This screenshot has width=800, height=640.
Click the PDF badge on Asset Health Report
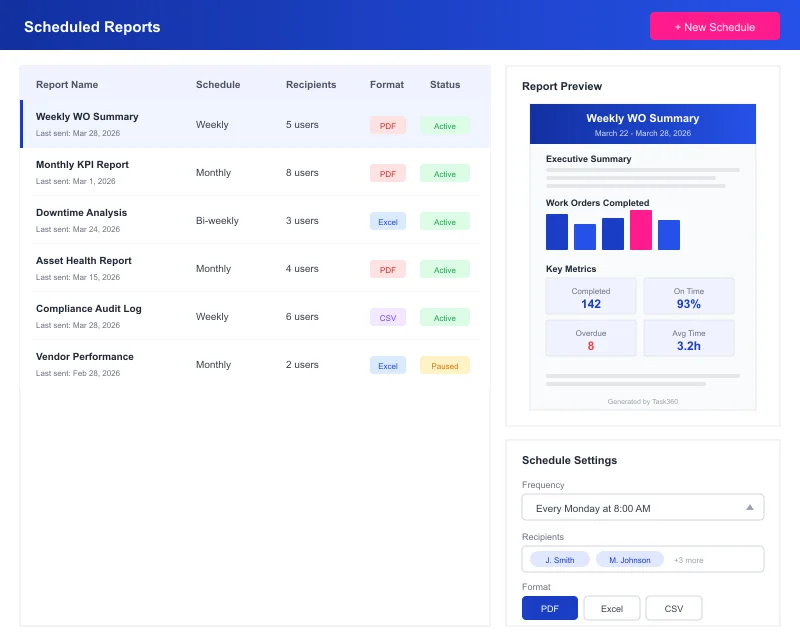point(387,269)
